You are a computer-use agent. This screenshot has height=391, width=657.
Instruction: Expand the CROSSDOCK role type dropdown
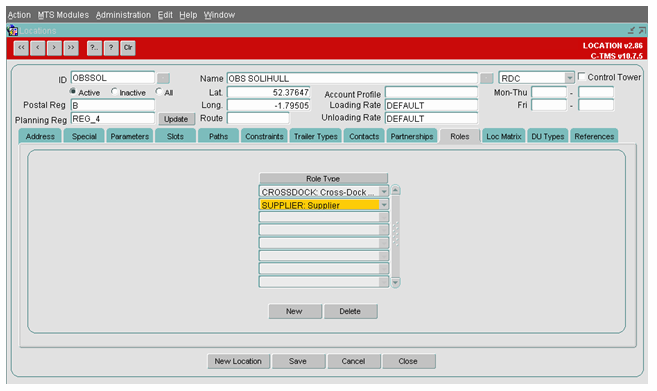pos(383,192)
